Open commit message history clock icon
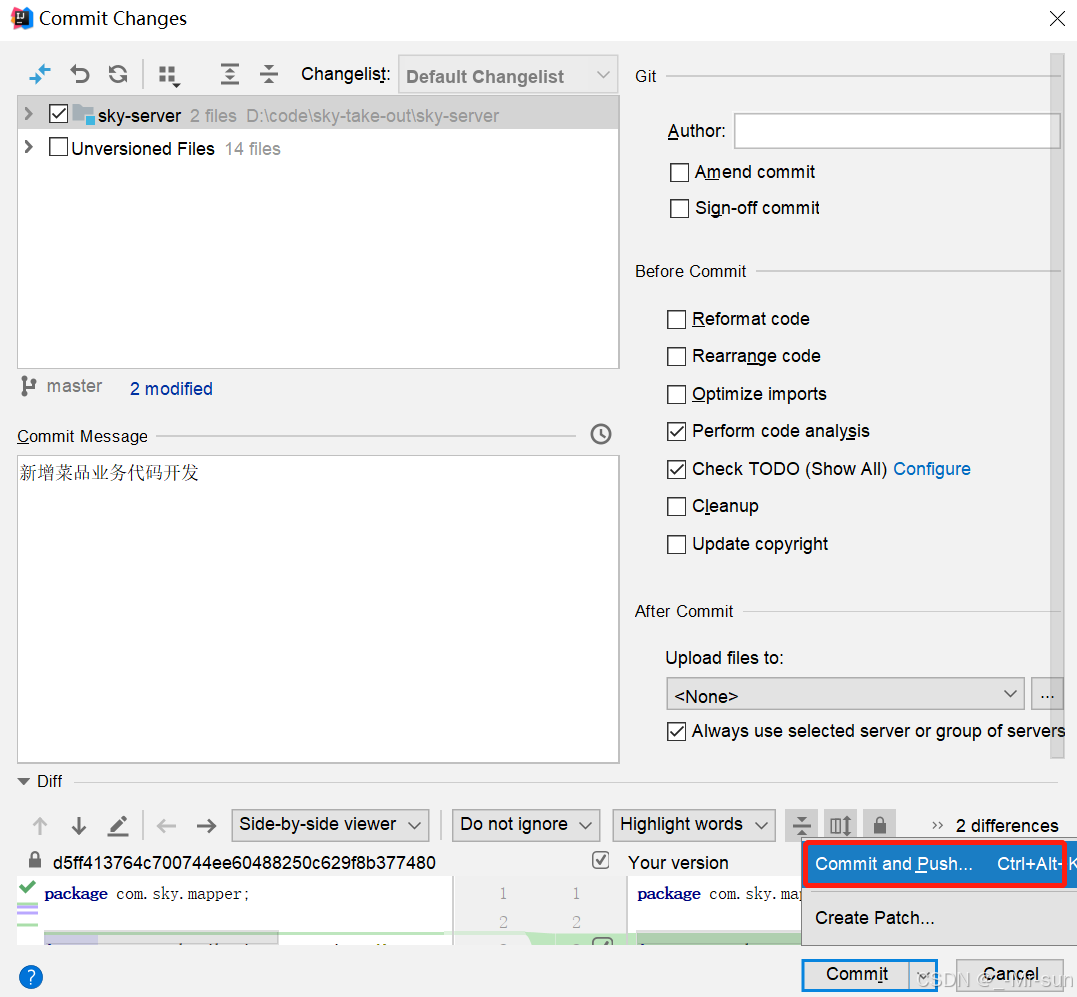This screenshot has height=997, width=1077. pyautogui.click(x=600, y=434)
